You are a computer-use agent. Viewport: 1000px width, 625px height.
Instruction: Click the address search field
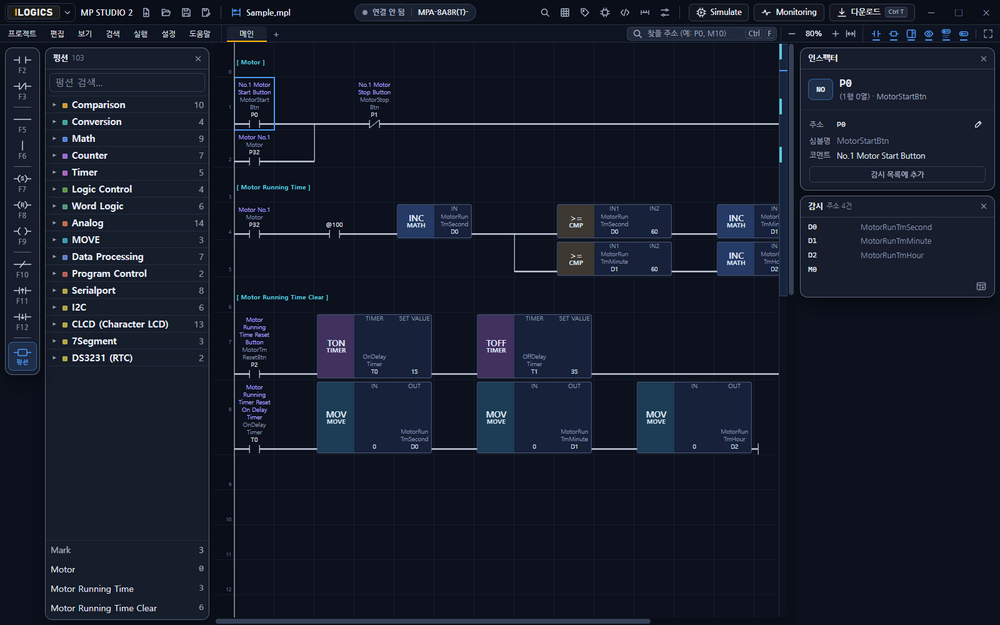click(x=702, y=34)
